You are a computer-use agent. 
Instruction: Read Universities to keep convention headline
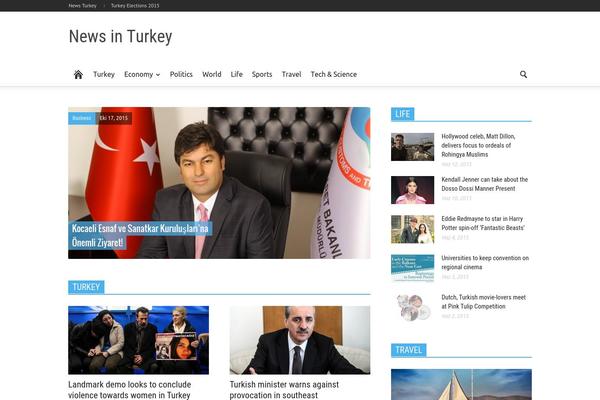click(485, 263)
